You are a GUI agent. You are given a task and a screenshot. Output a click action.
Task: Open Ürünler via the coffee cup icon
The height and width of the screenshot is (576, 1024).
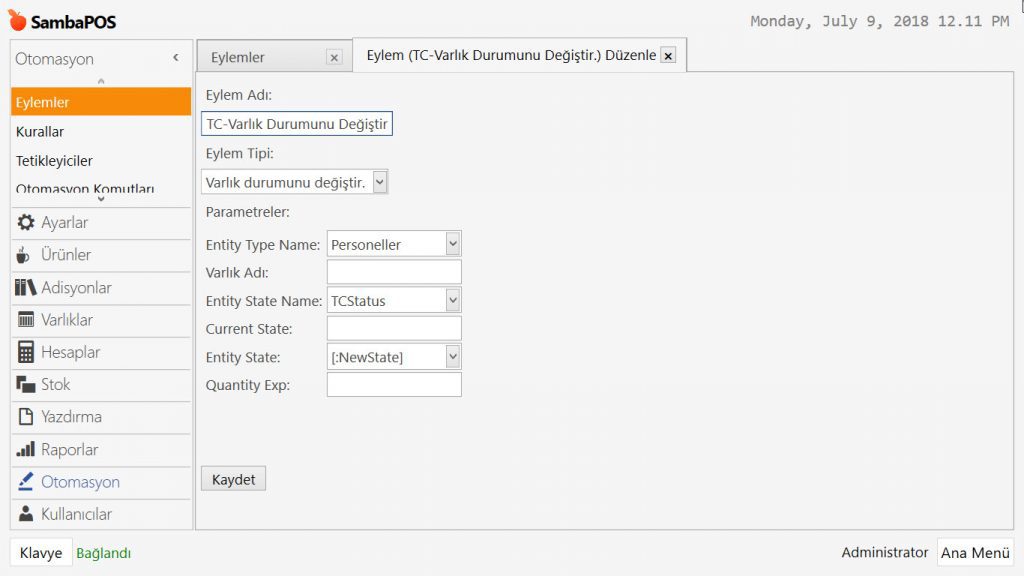point(25,255)
